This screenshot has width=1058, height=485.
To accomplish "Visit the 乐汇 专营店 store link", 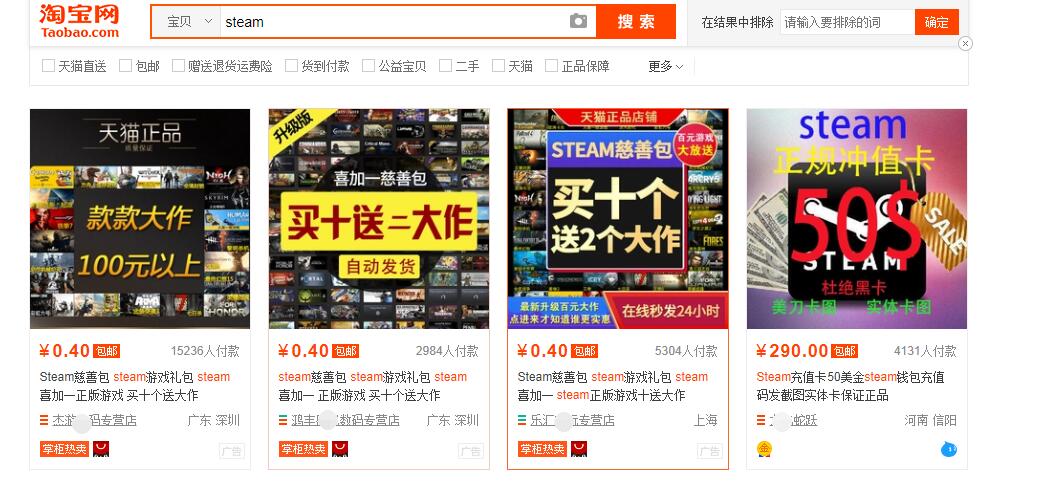I will tap(572, 420).
